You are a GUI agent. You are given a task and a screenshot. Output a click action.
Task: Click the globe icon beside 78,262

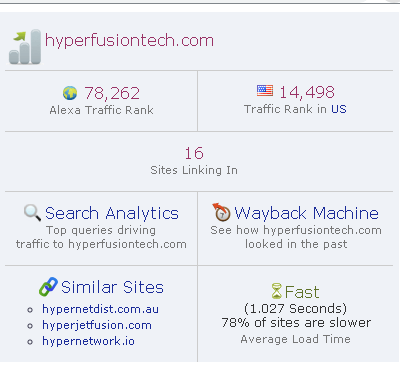[70, 93]
